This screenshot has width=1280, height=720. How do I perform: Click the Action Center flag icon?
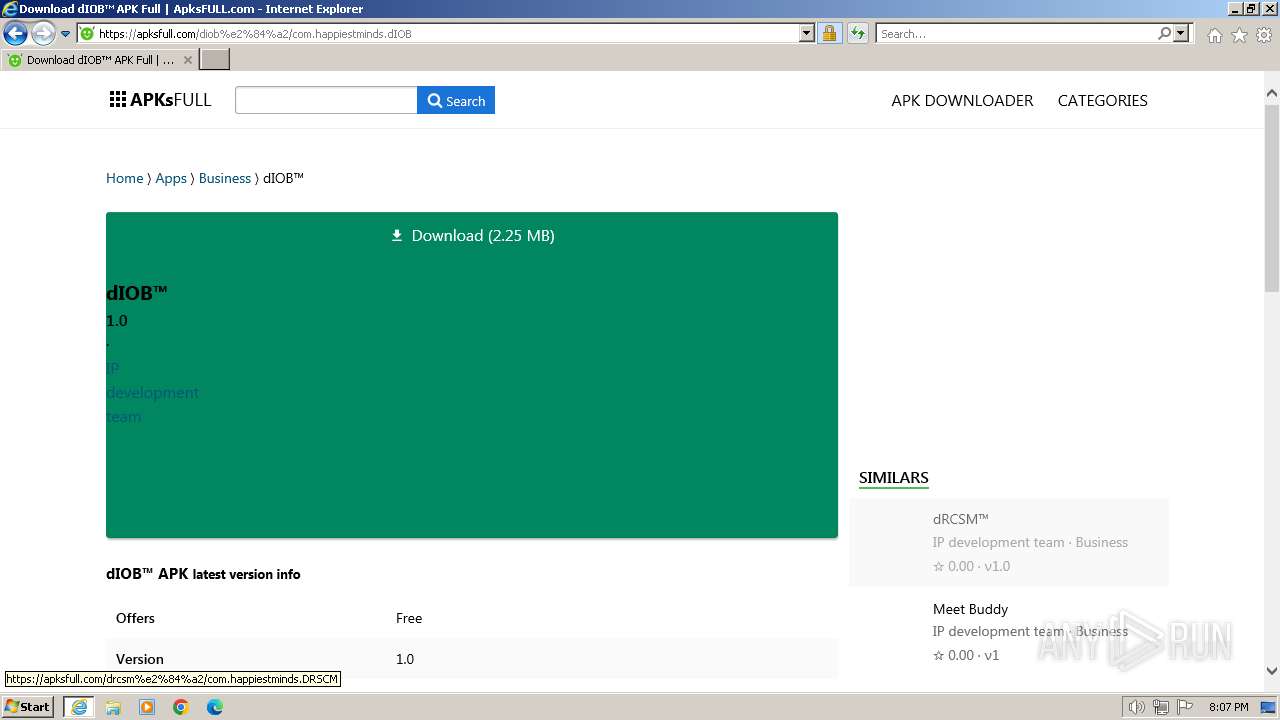(x=1183, y=707)
